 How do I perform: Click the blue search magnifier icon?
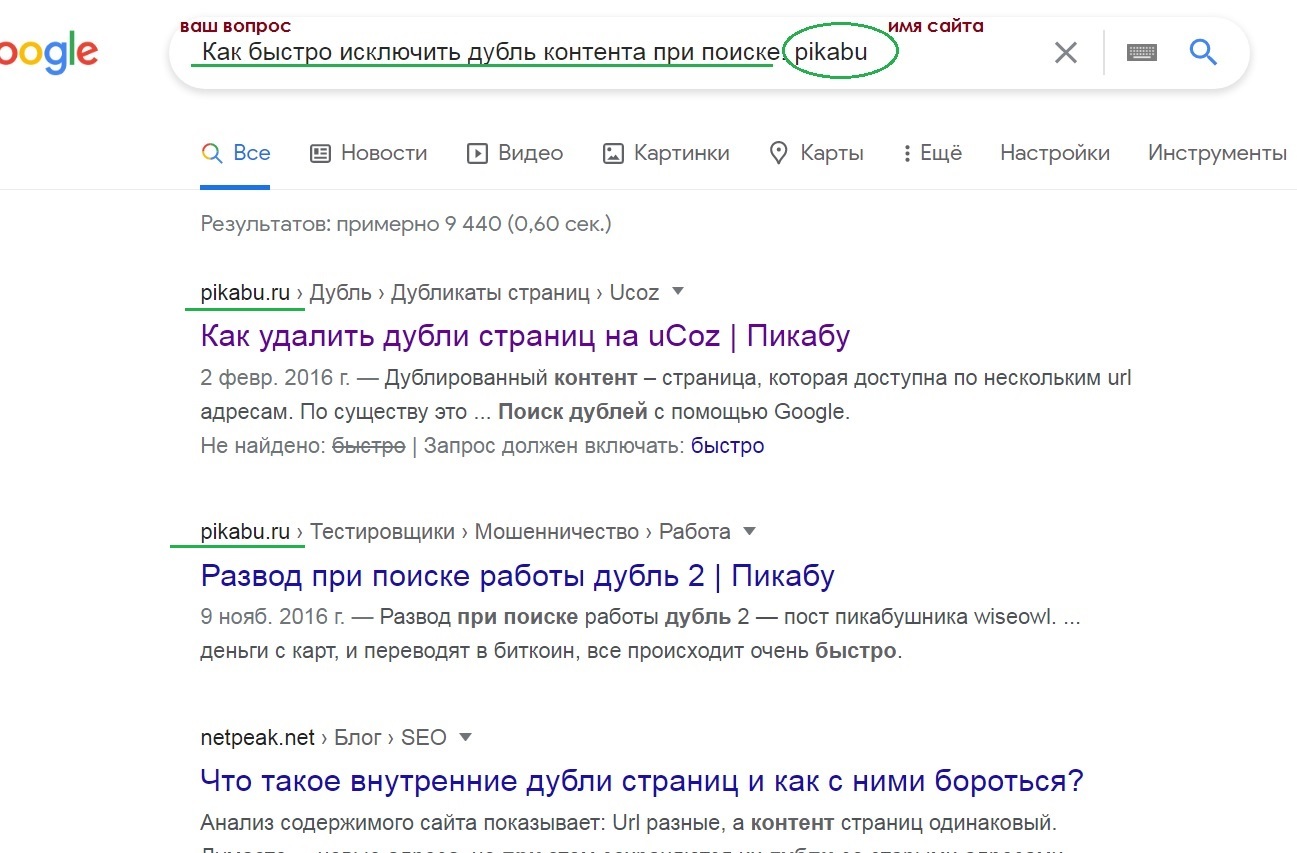point(1203,52)
